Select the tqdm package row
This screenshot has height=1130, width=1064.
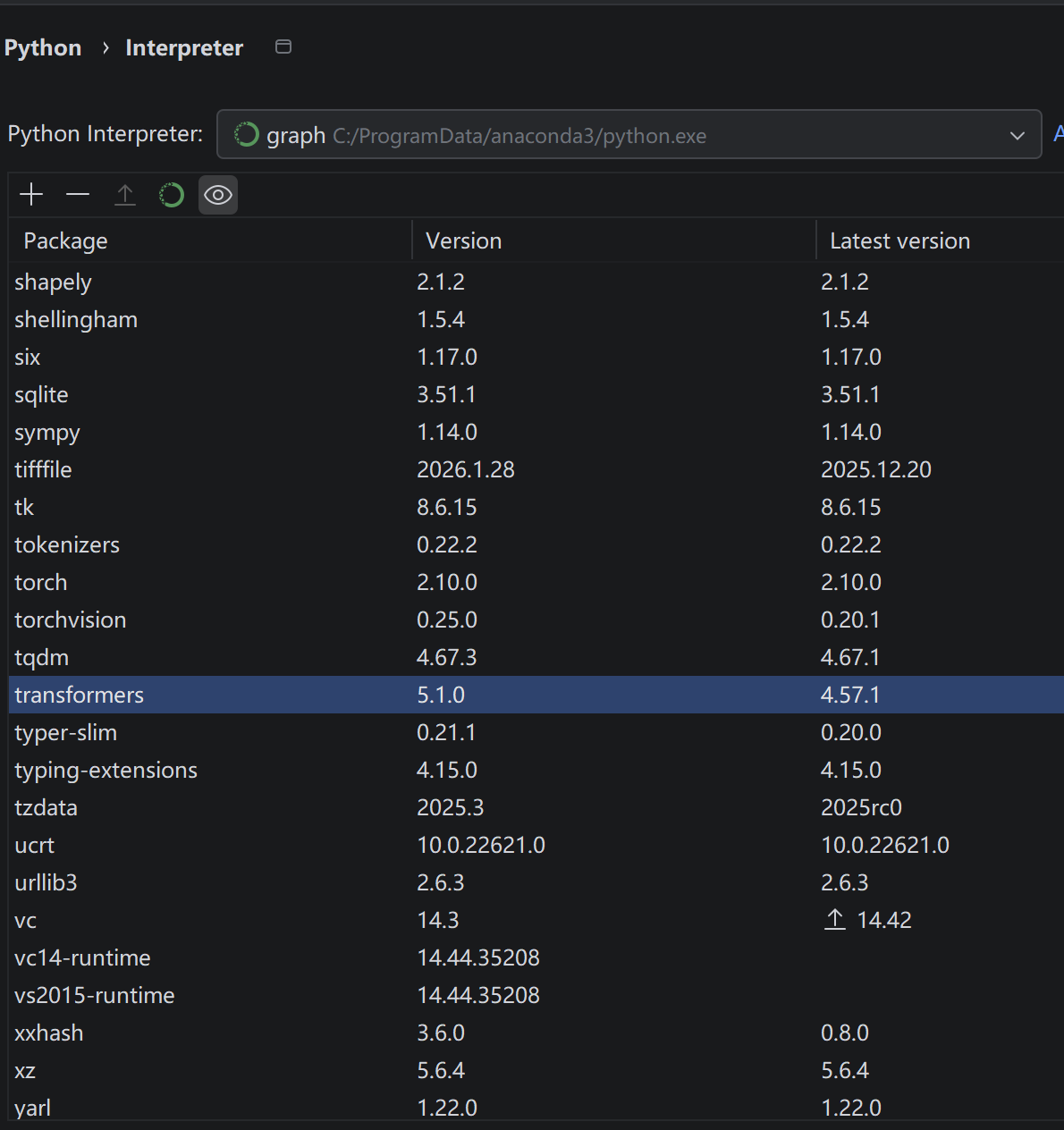pos(536,657)
